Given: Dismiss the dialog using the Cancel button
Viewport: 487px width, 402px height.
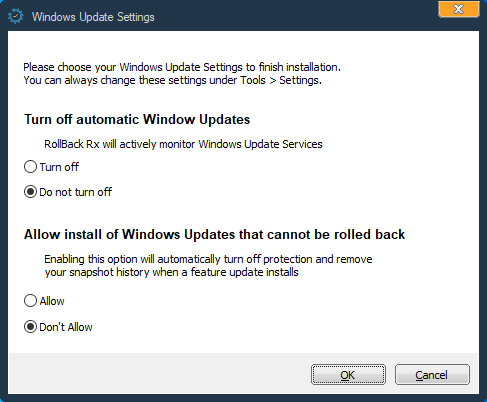Looking at the screenshot, I should (432, 375).
